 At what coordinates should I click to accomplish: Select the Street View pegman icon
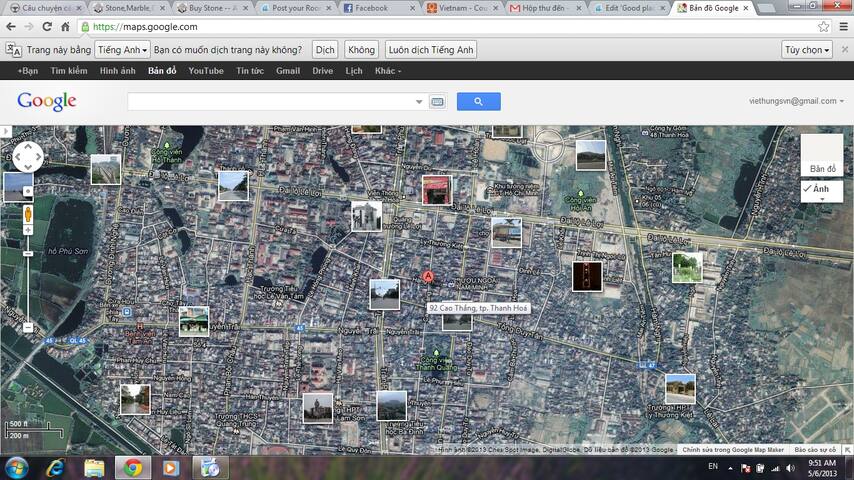tap(28, 214)
